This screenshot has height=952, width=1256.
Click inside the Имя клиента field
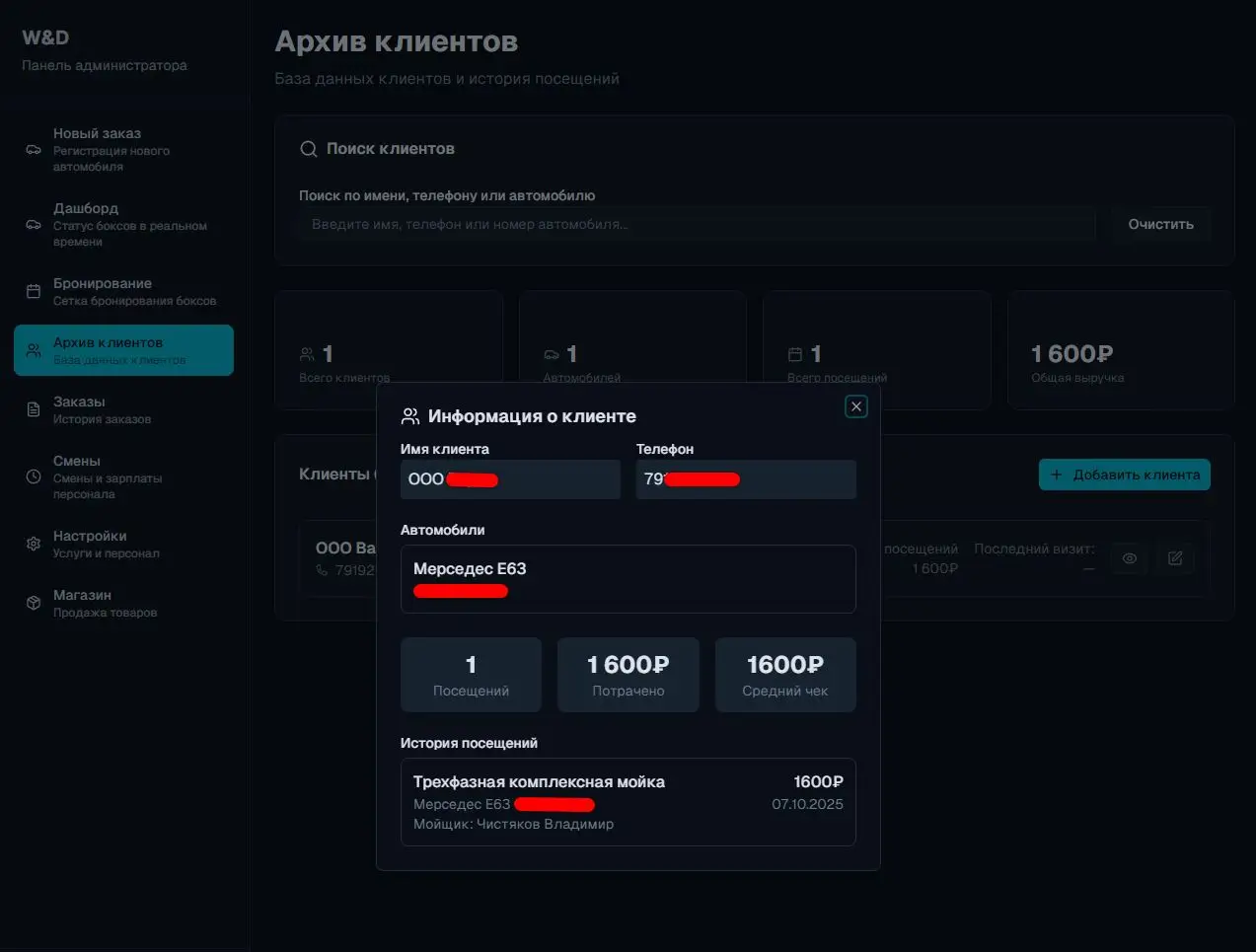(x=510, y=479)
